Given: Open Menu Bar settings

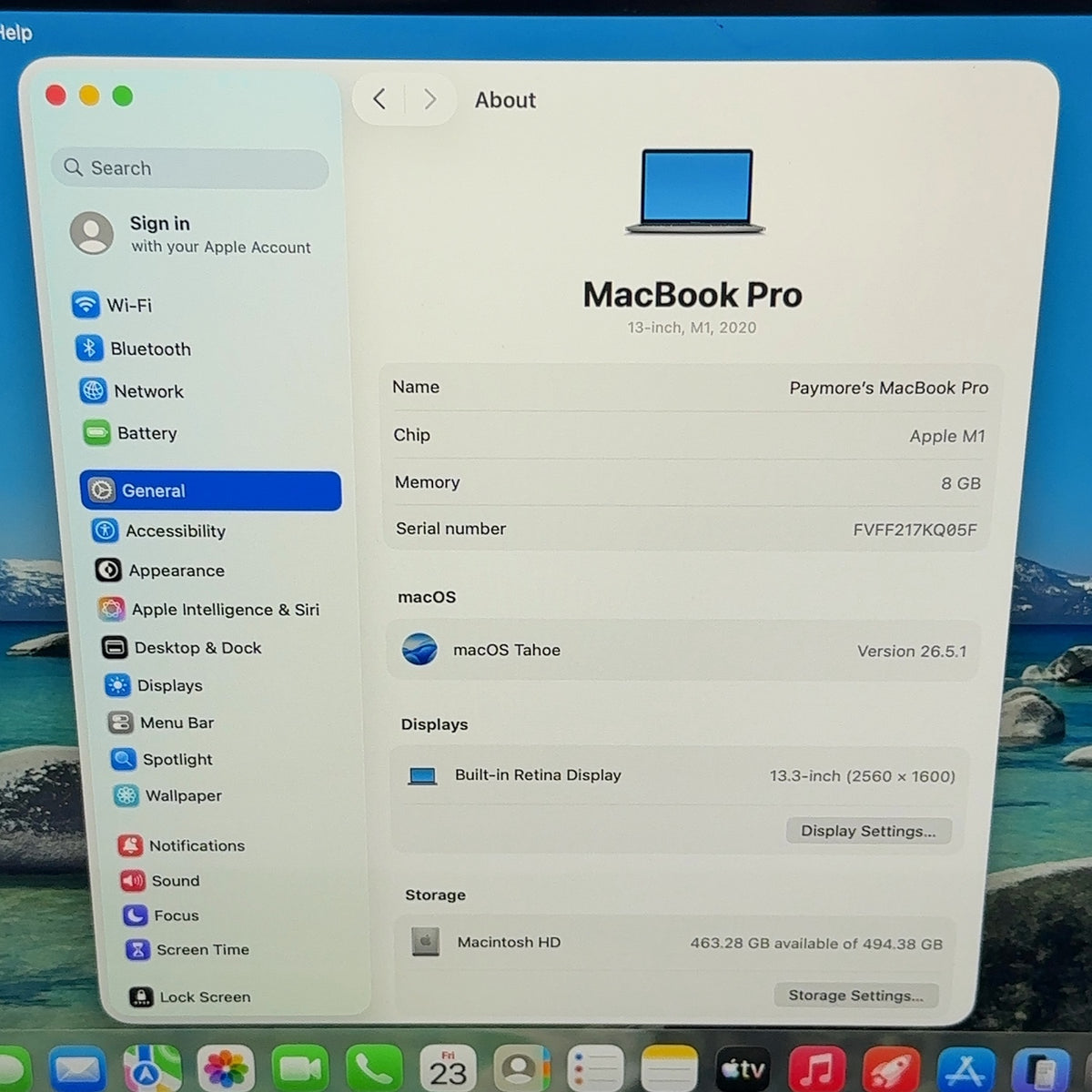Looking at the screenshot, I should pyautogui.click(x=161, y=723).
